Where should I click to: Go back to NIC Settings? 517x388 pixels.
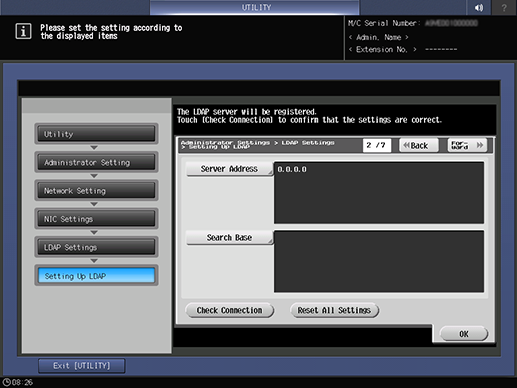pyautogui.click(x=96, y=219)
